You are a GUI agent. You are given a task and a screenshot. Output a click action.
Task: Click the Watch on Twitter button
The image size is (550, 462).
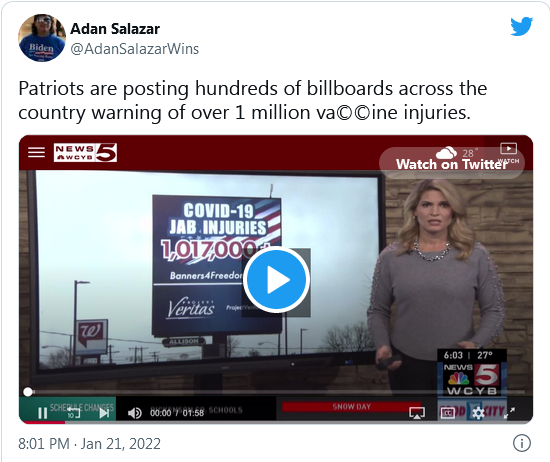(451, 164)
